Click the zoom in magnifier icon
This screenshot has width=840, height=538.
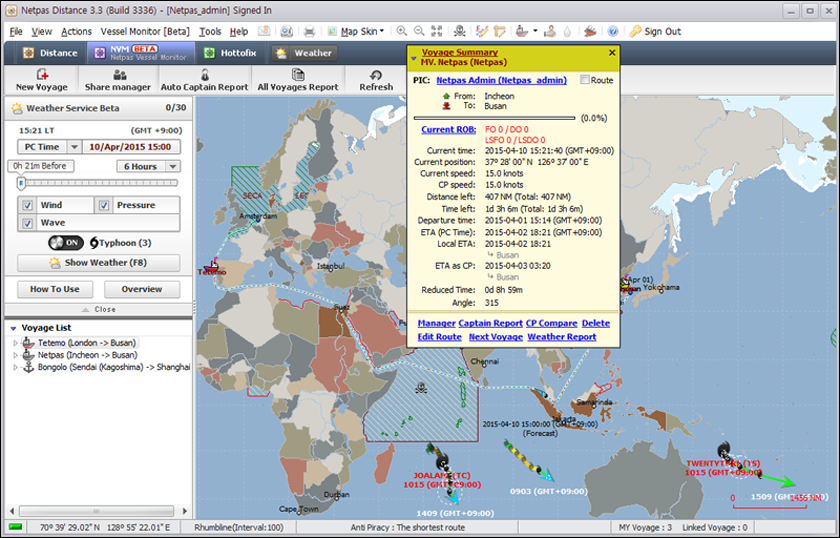point(401,31)
